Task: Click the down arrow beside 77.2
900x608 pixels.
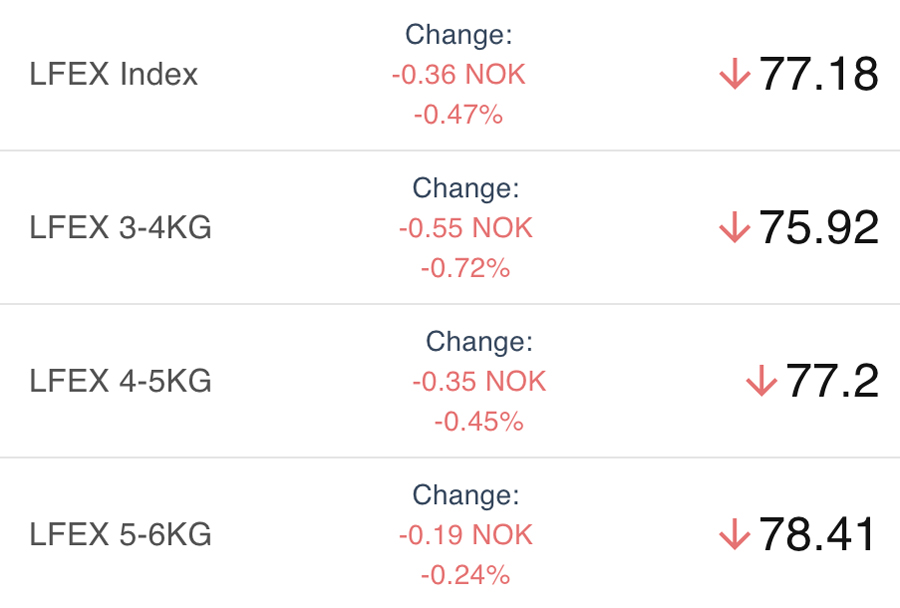Action: [x=761, y=381]
